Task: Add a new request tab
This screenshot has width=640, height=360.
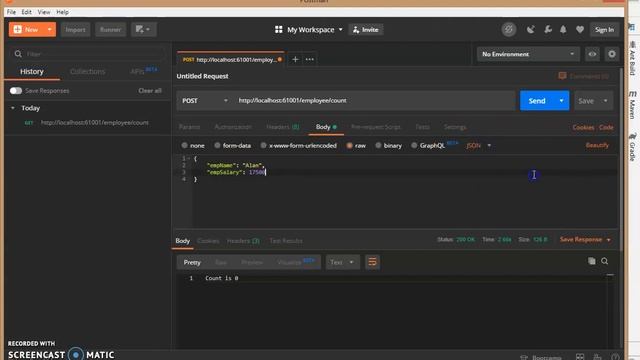Action: pyautogui.click(x=295, y=60)
